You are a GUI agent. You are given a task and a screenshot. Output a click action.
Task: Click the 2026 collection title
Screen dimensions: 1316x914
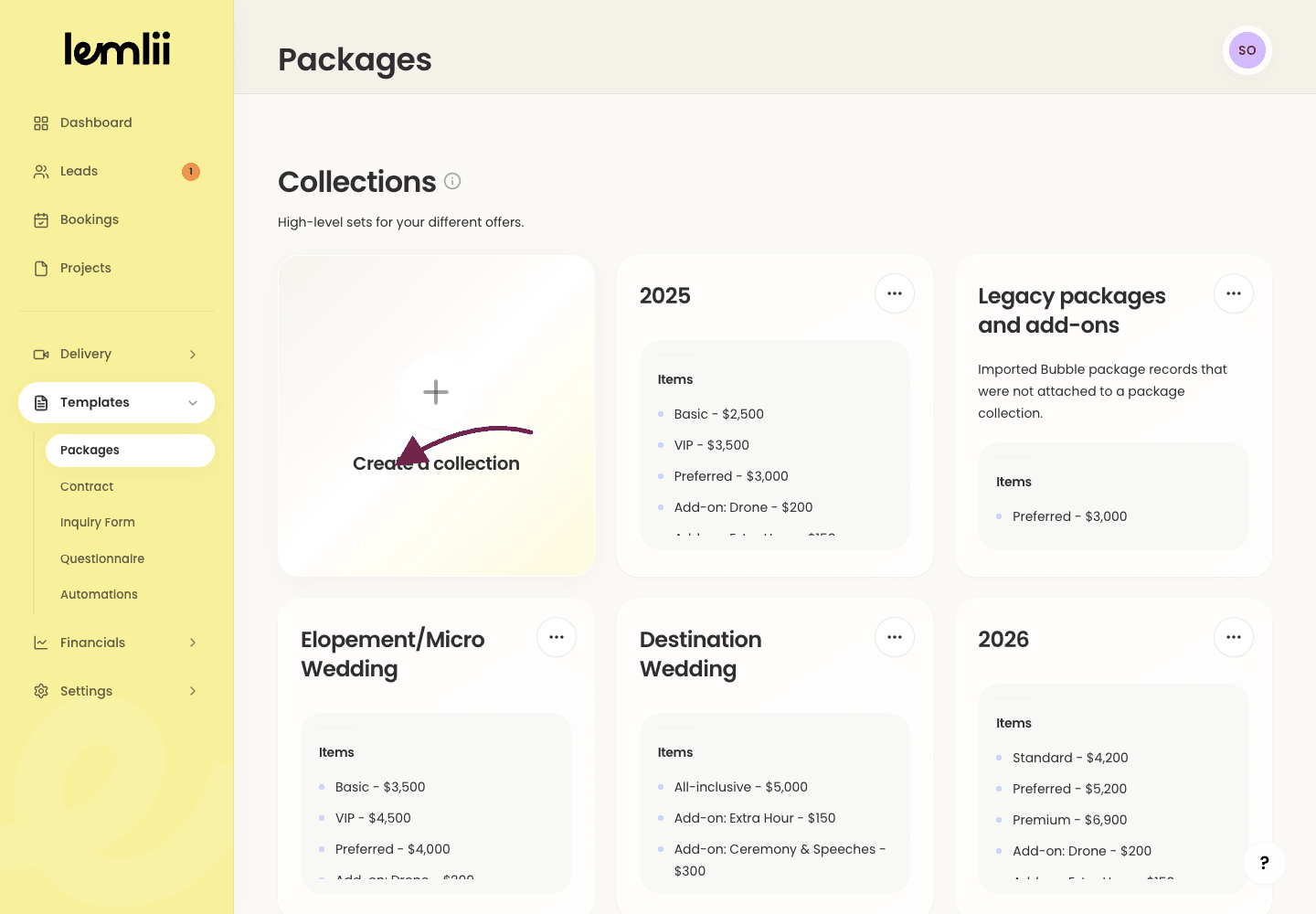pyautogui.click(x=1003, y=640)
